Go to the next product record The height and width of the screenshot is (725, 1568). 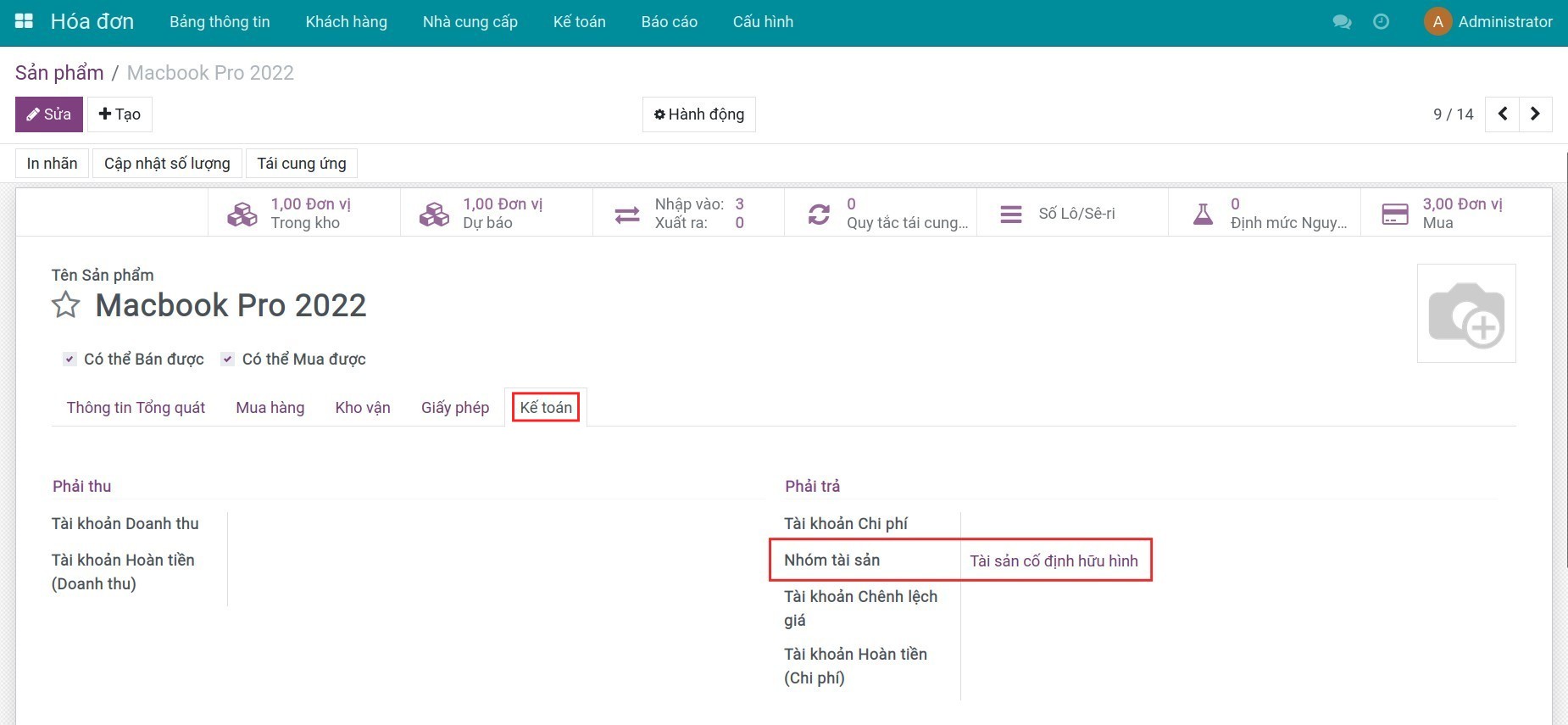pos(1535,114)
